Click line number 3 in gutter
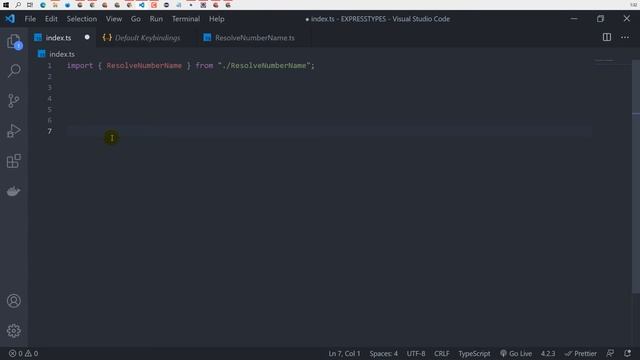 point(50,87)
